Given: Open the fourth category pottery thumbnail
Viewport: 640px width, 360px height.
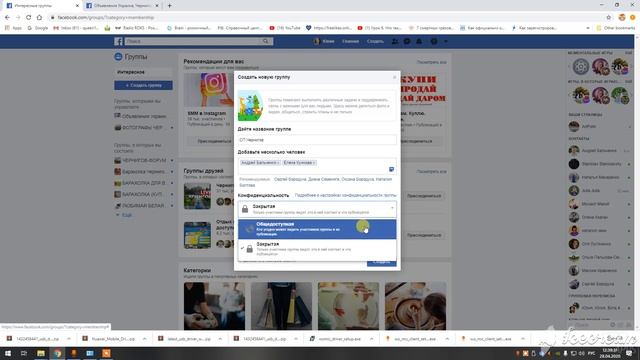Looking at the screenshot, I should (x=415, y=306).
